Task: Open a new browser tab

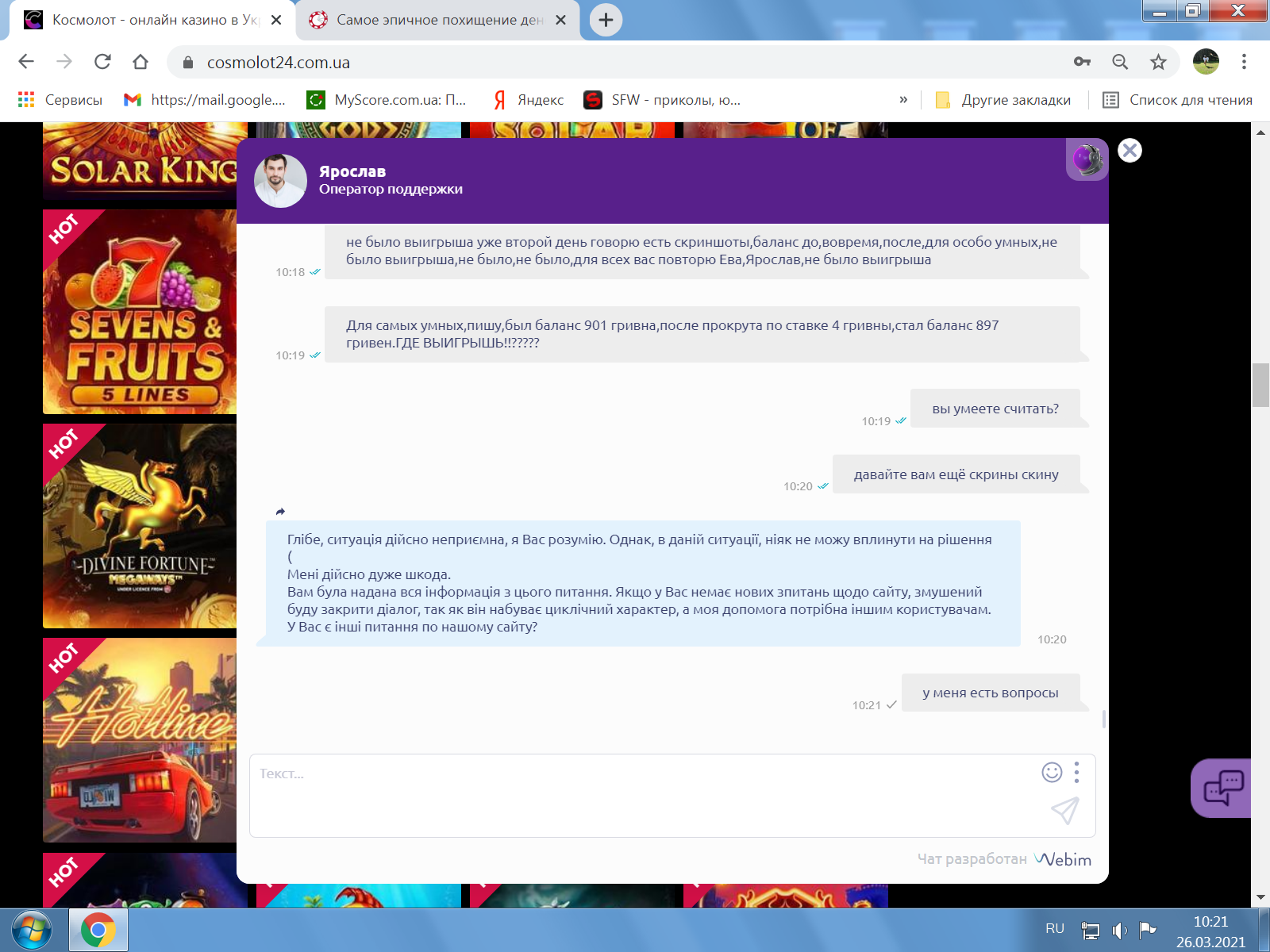Action: coord(606,20)
